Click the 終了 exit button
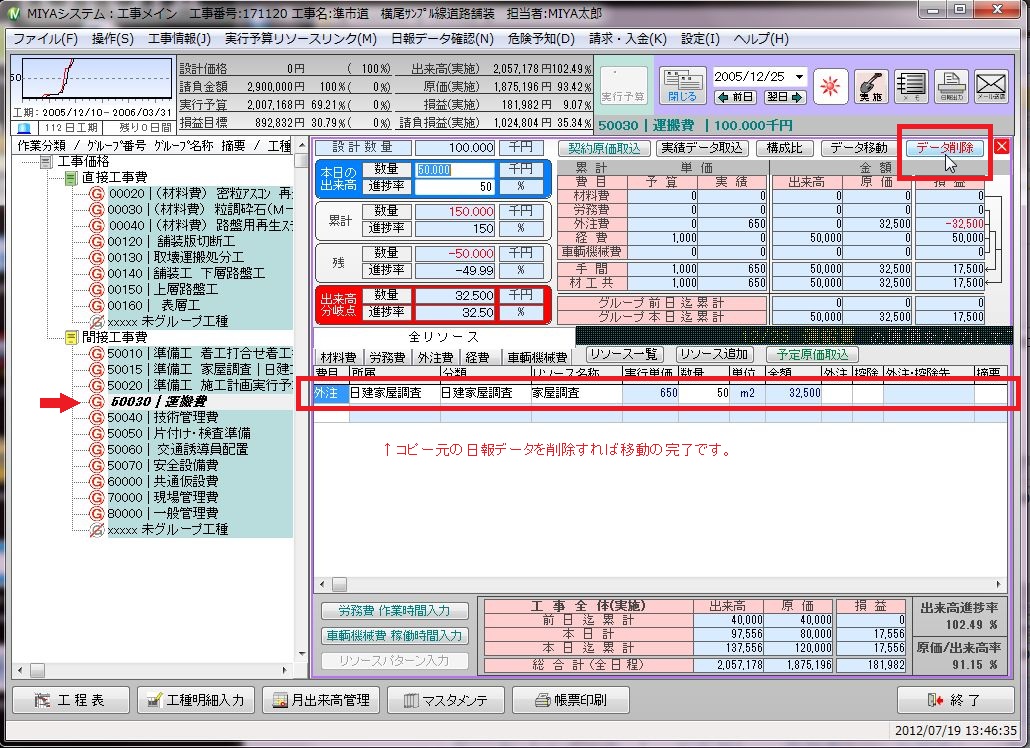Viewport: 1030px width, 748px height. [955, 700]
